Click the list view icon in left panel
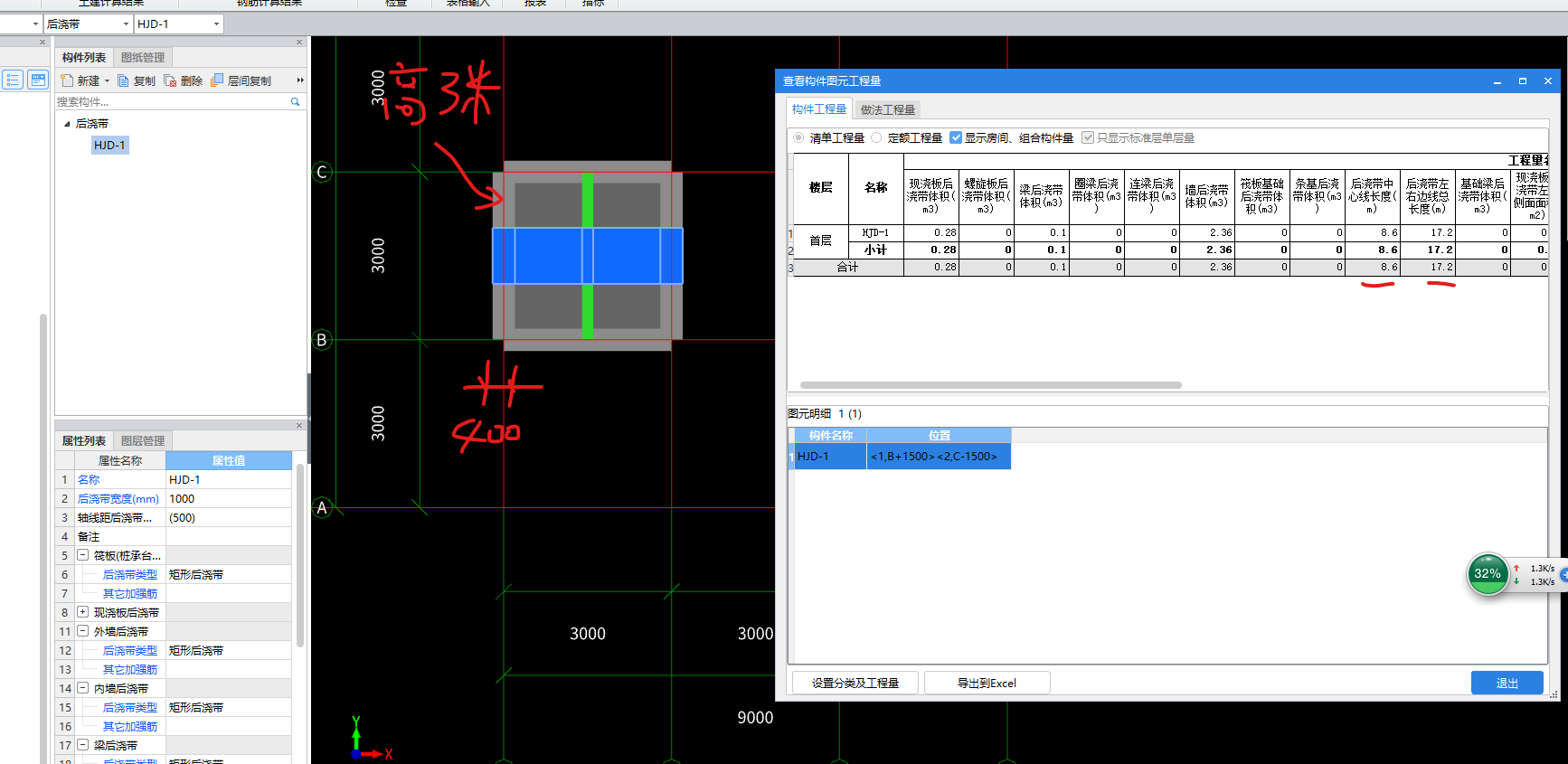 click(13, 80)
